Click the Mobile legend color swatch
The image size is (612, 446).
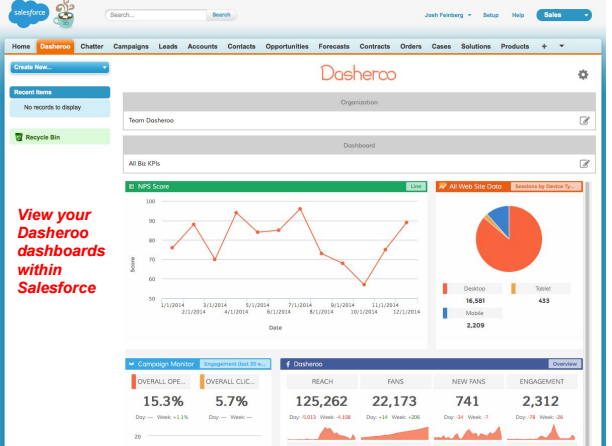point(445,313)
